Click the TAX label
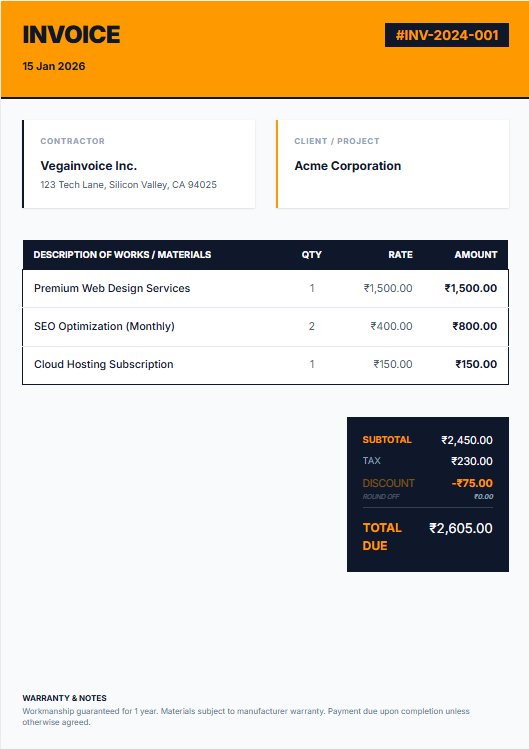 (x=371, y=460)
